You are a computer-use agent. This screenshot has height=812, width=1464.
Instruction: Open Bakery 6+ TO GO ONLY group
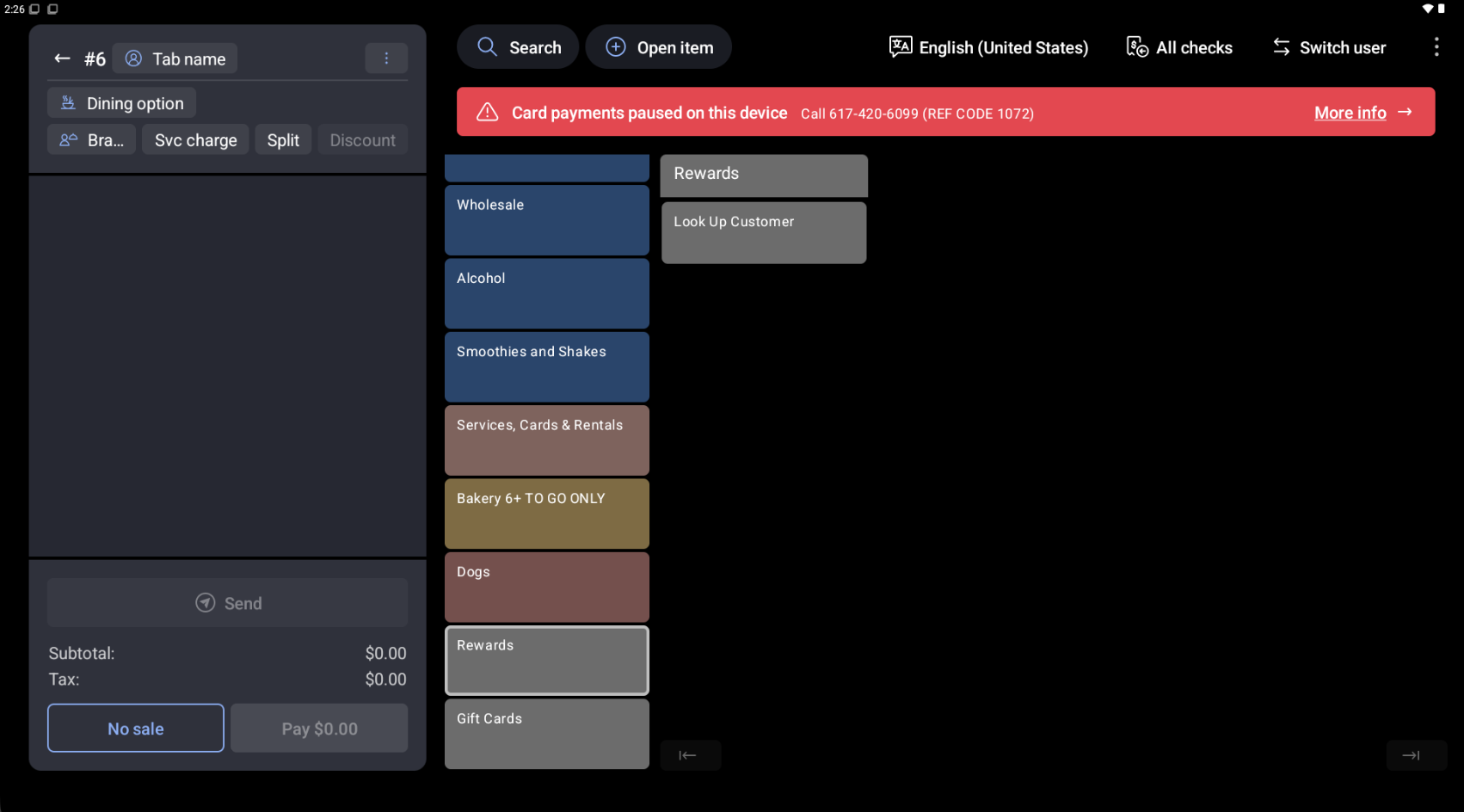point(547,514)
